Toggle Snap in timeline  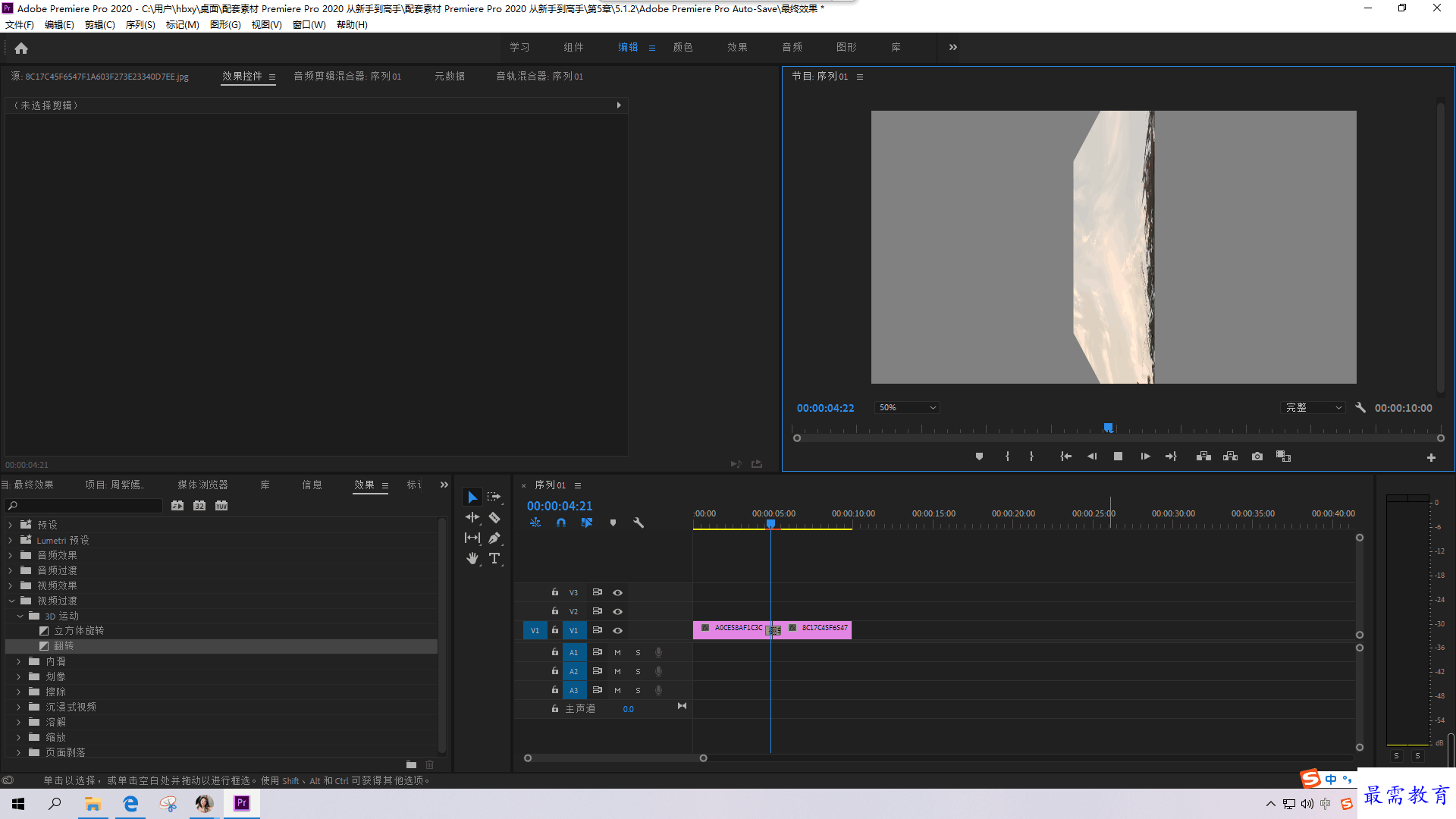pos(561,522)
